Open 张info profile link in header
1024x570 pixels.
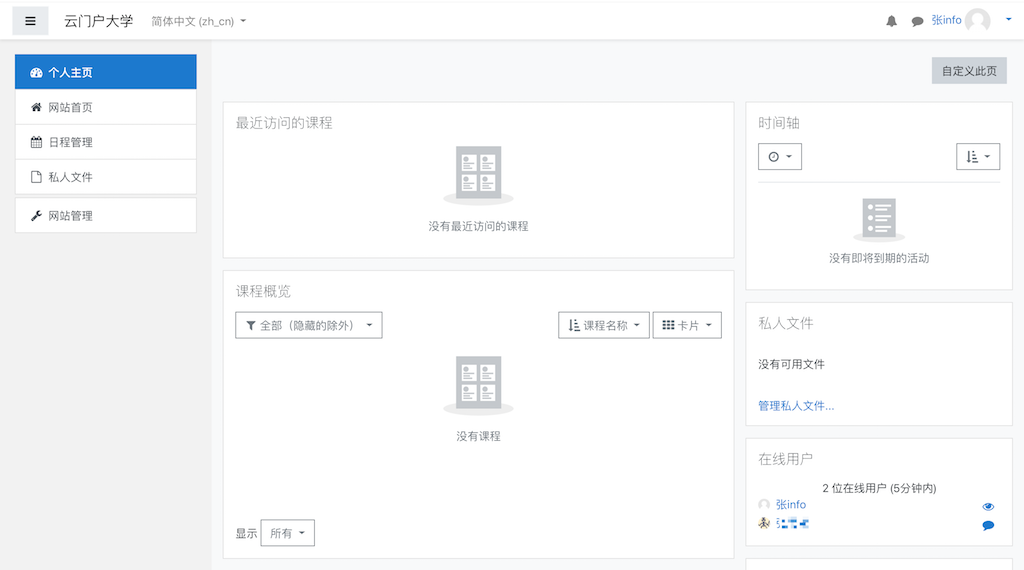(x=946, y=20)
